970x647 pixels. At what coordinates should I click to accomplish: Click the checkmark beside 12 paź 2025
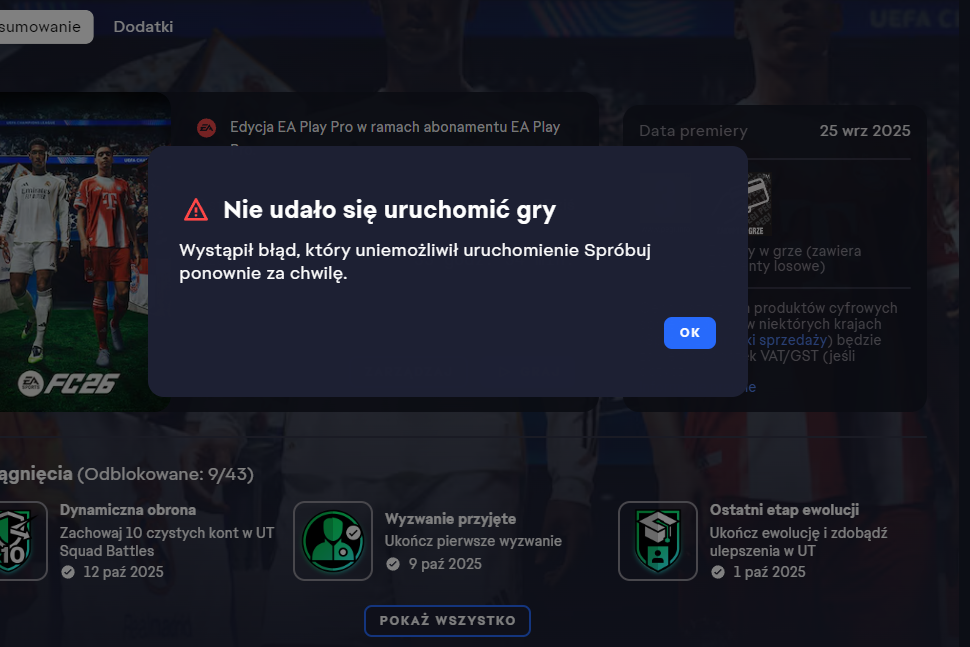[x=68, y=572]
